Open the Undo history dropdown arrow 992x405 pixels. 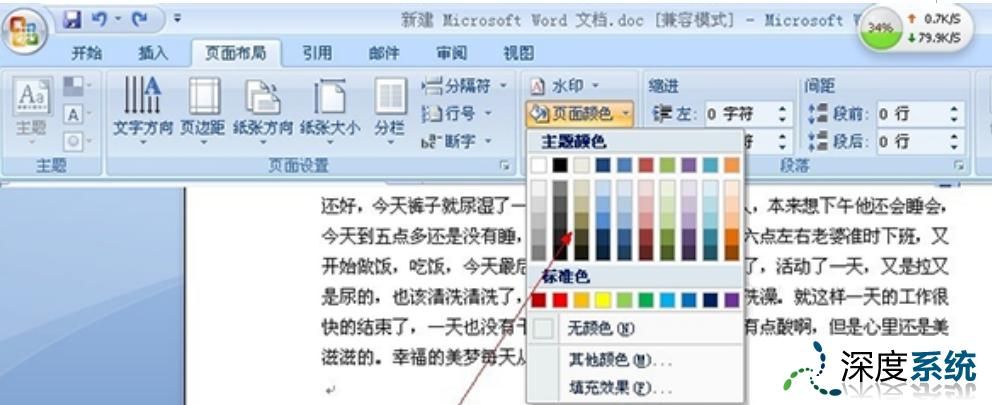click(x=118, y=21)
